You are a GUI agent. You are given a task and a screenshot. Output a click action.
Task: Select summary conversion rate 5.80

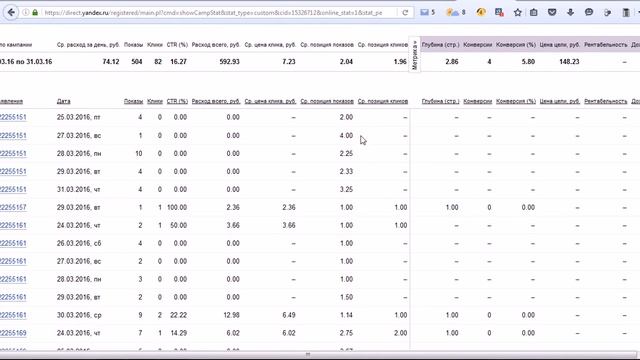coord(528,62)
